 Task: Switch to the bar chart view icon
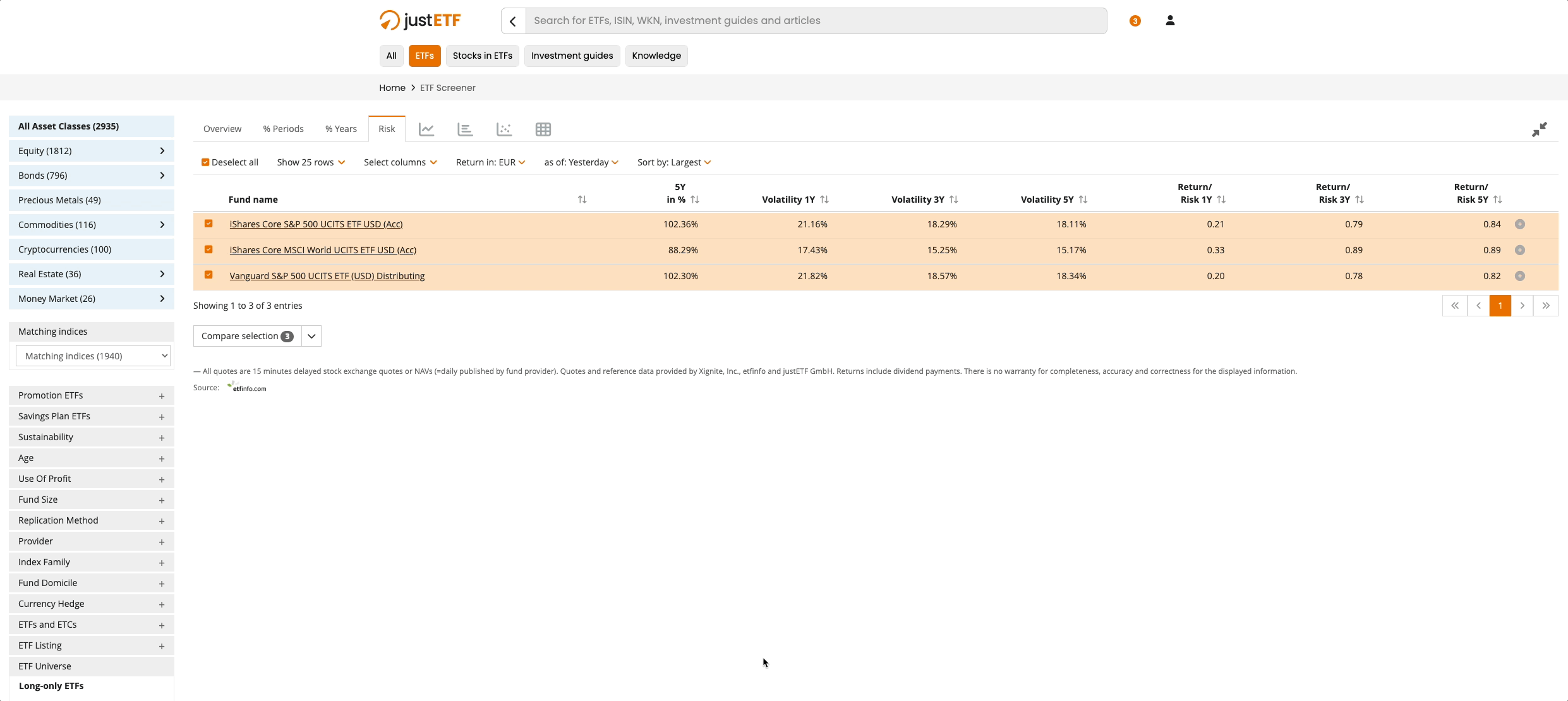(x=465, y=129)
